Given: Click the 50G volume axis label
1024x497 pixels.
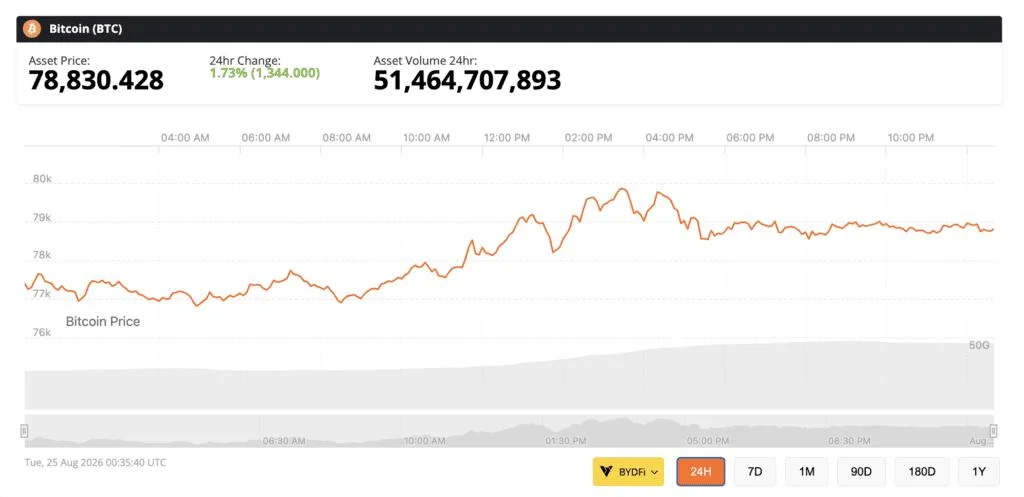Looking at the screenshot, I should (x=979, y=345).
